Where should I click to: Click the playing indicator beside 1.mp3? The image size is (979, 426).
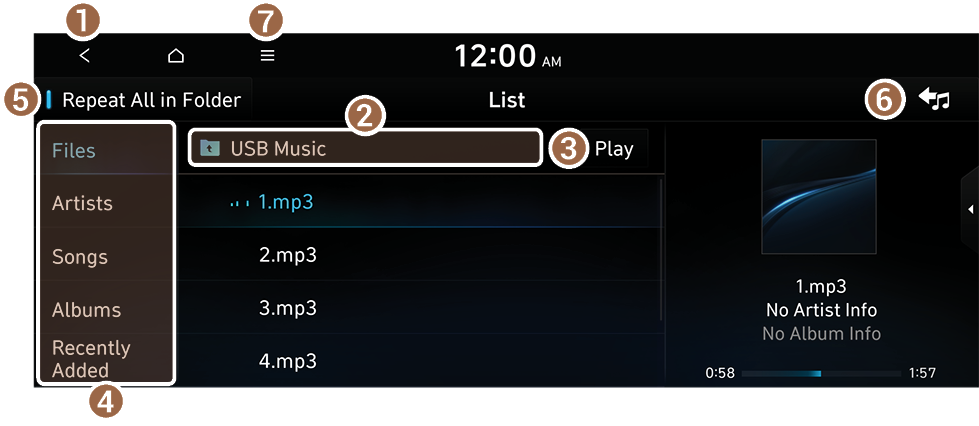pyautogui.click(x=240, y=203)
